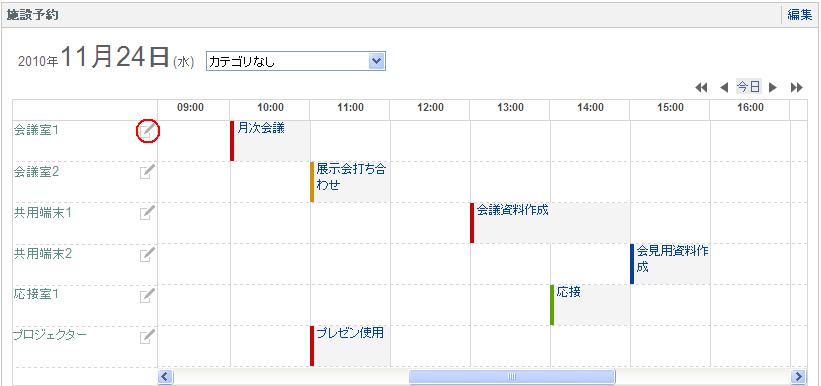Screen dimensions: 821x386
Task: Open the 応接 reservation
Action: (568, 292)
